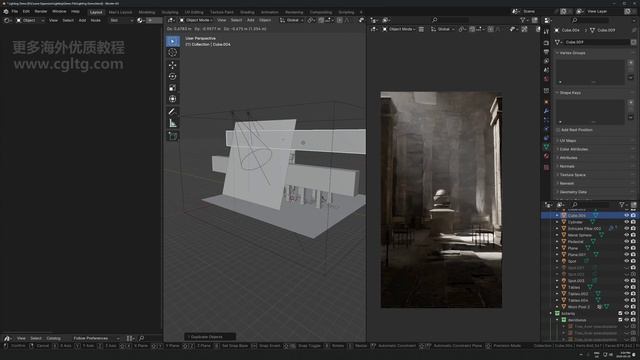Toggle render camera icon for the Tables object

pyautogui.click(x=633, y=287)
